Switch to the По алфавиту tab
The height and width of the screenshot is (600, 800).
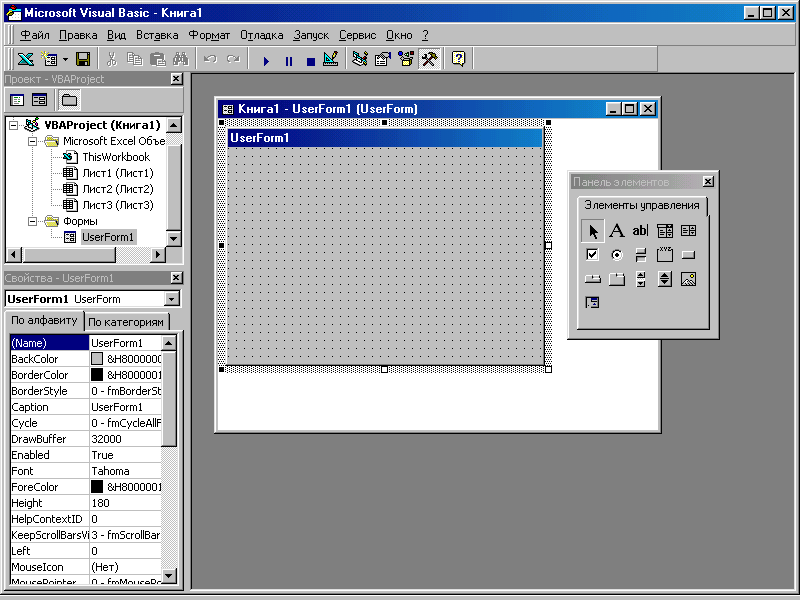[44, 320]
